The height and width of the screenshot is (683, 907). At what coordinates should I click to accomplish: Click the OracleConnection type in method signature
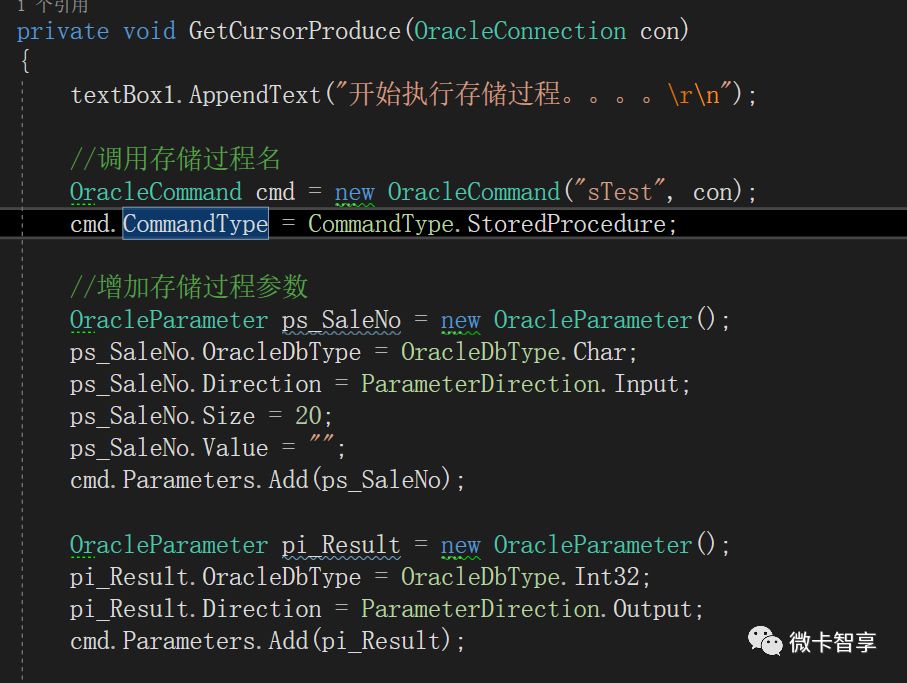(x=520, y=31)
